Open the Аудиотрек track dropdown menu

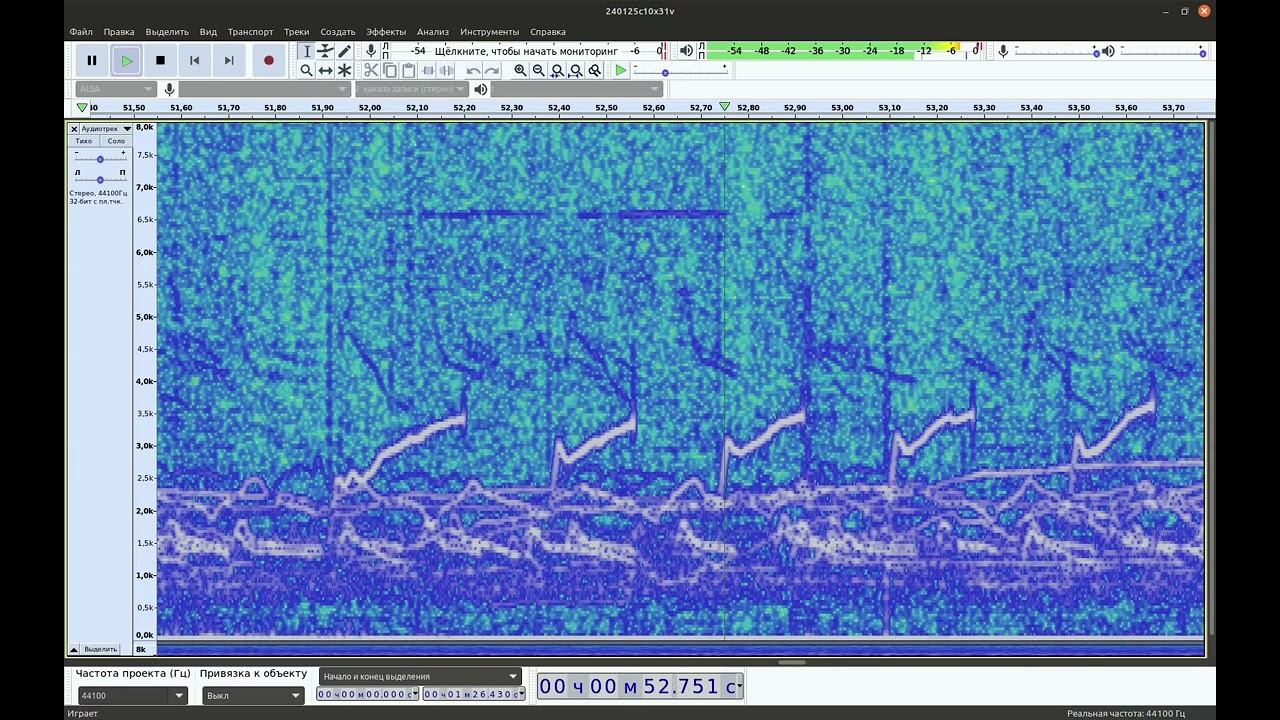[106, 129]
